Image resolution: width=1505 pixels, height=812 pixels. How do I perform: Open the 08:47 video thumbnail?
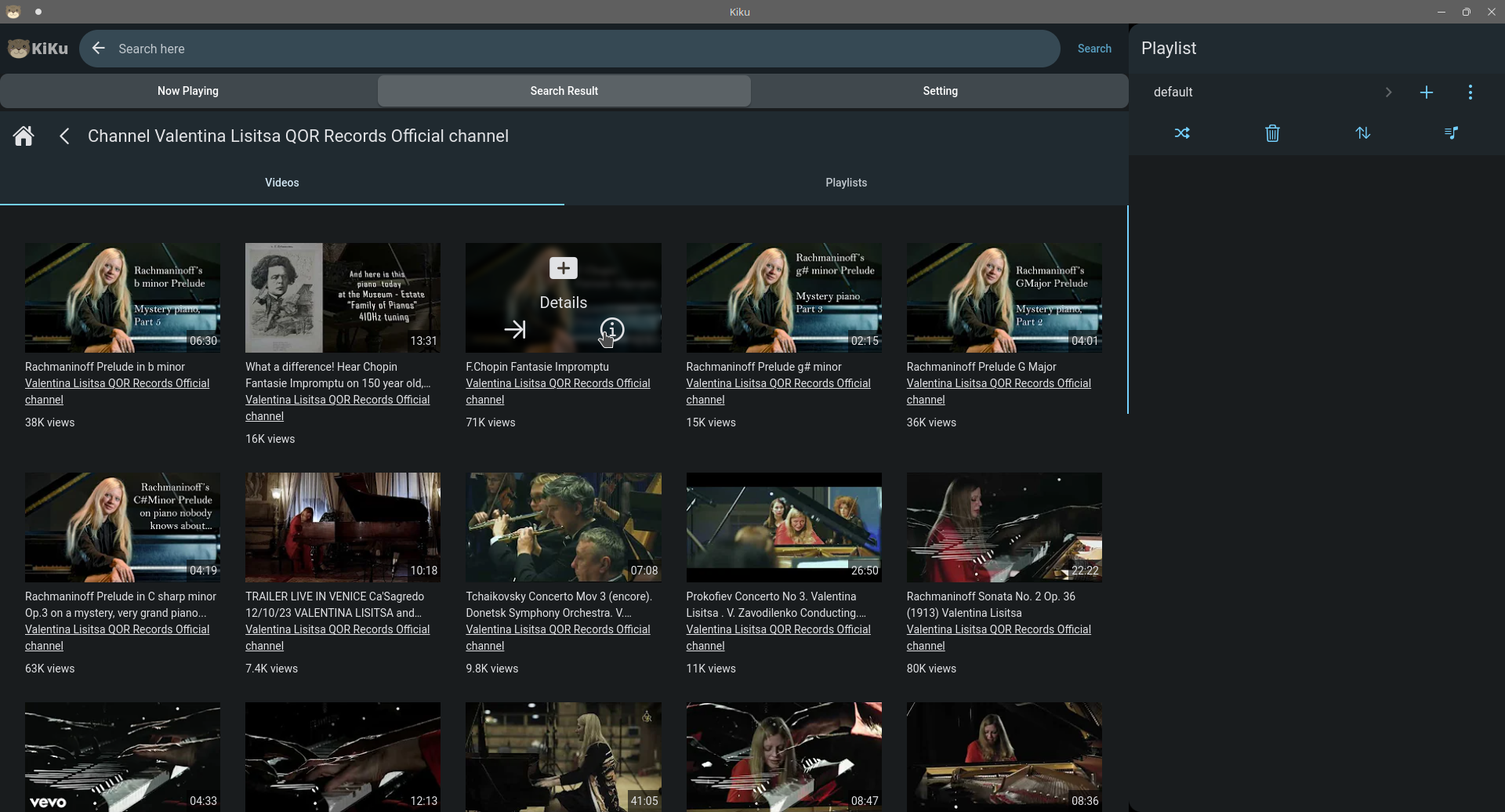click(x=784, y=757)
